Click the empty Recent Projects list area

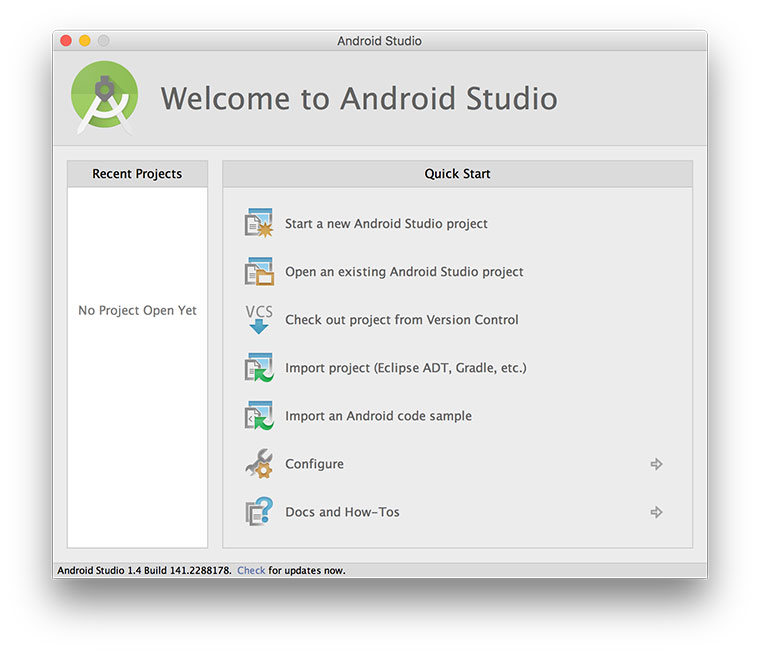coord(137,420)
